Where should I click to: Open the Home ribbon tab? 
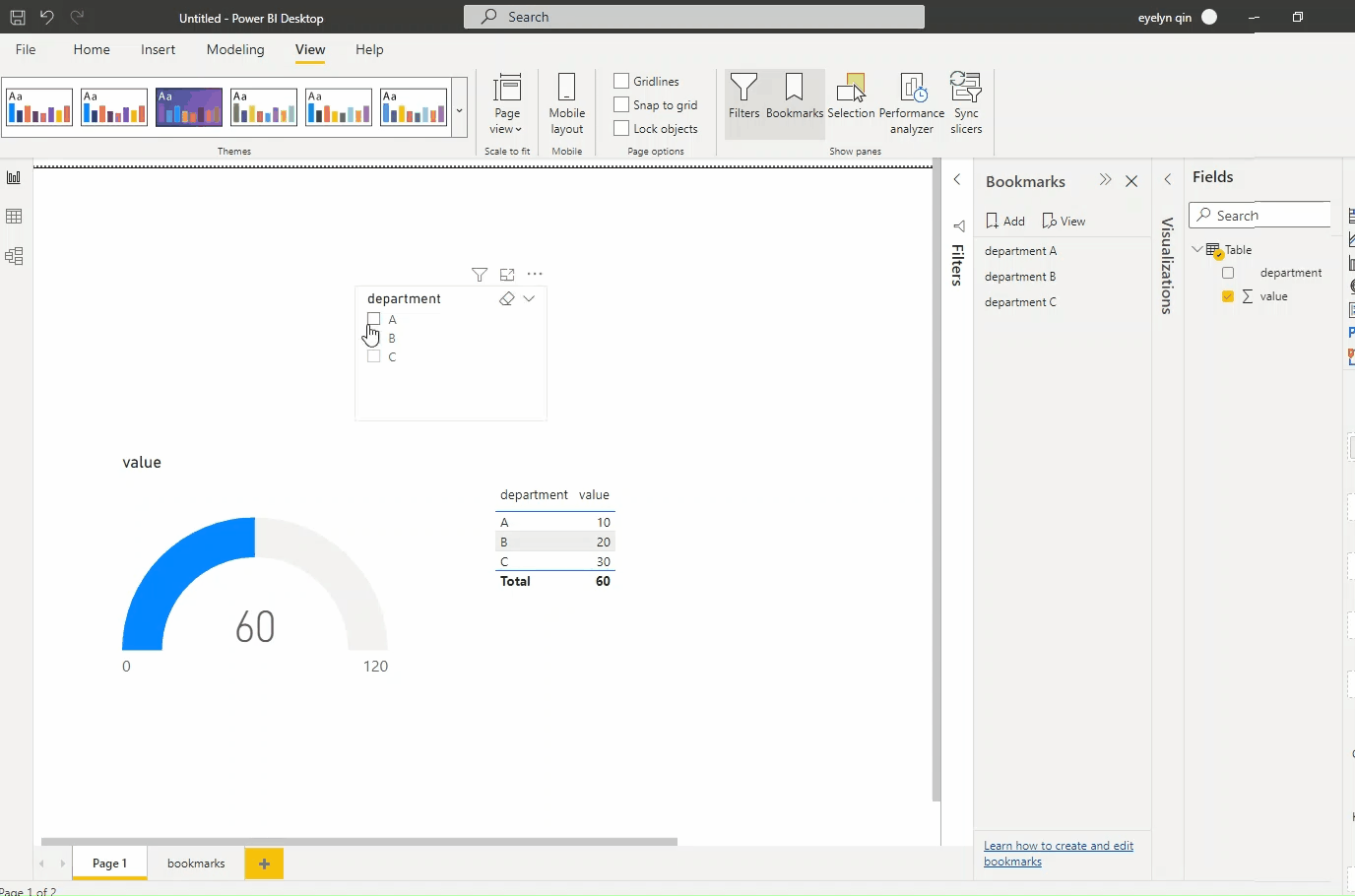[92, 49]
